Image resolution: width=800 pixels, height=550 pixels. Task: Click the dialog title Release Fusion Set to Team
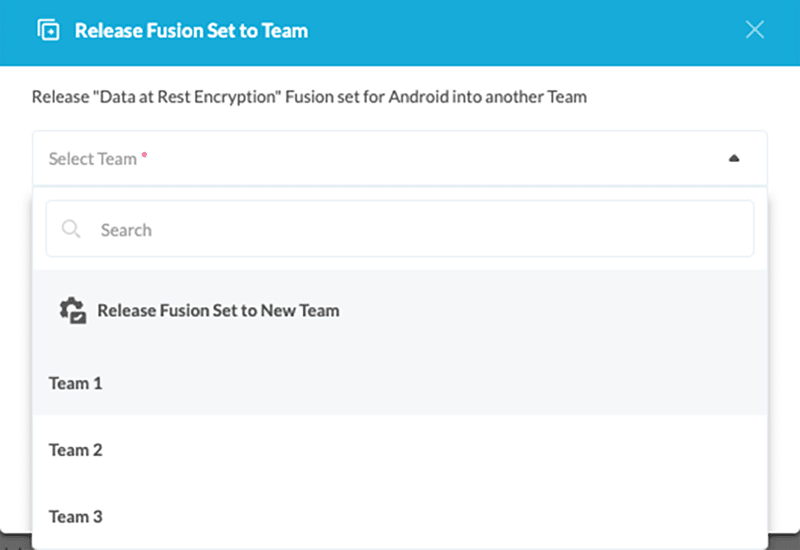pos(191,30)
